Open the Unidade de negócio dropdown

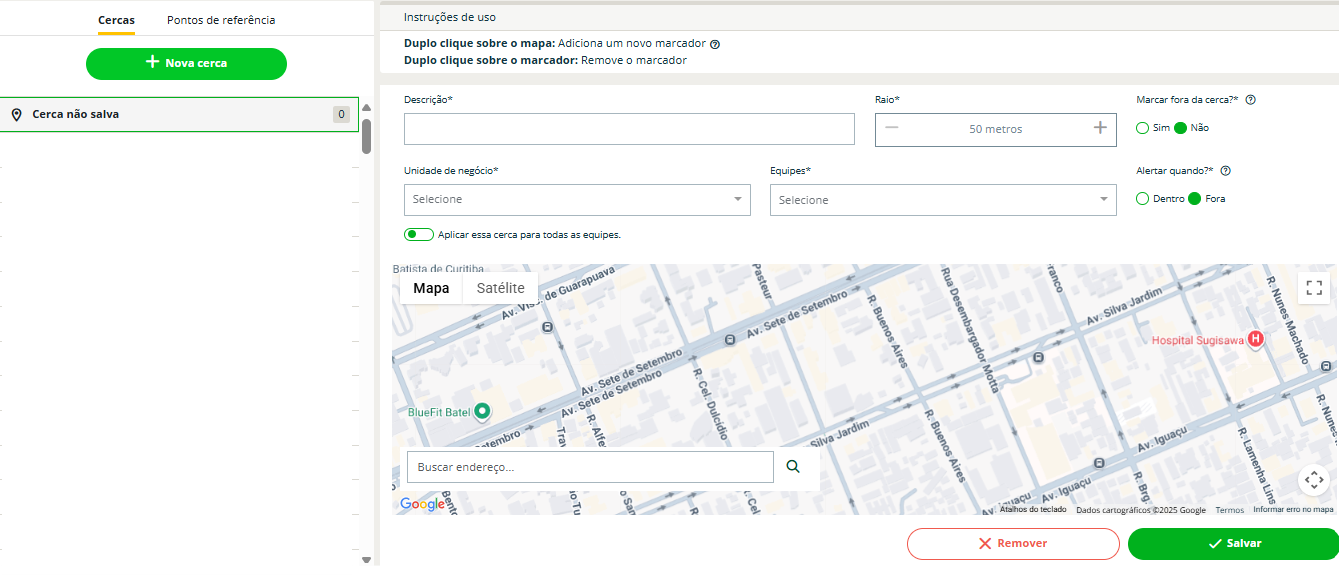[x=577, y=200]
